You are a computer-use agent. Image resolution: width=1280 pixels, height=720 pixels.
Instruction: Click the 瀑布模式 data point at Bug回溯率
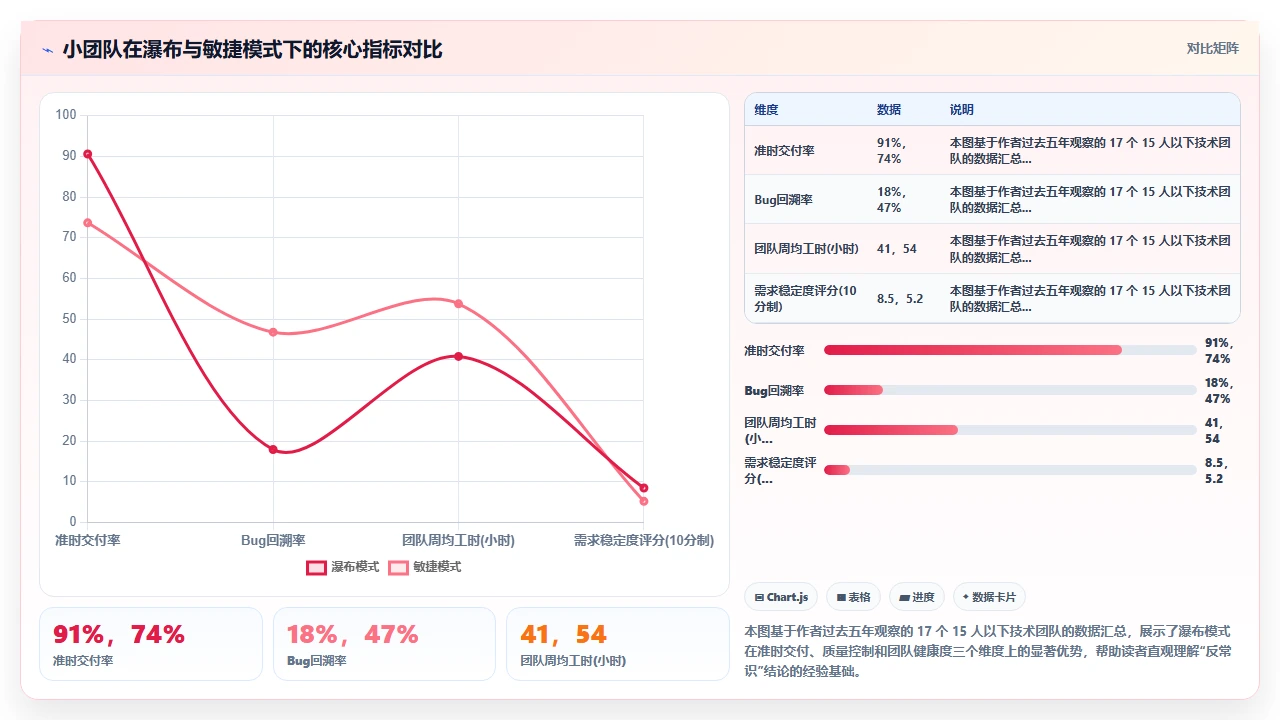click(x=273, y=449)
